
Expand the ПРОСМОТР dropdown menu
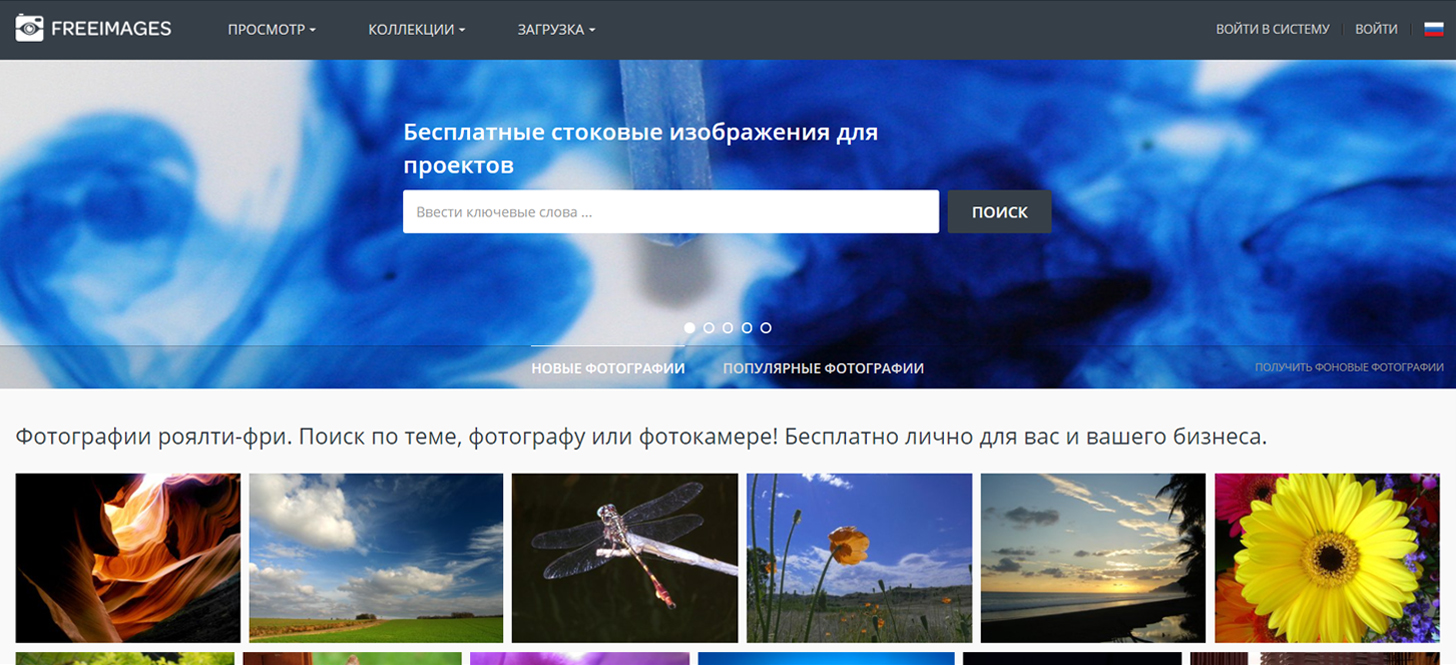click(271, 30)
